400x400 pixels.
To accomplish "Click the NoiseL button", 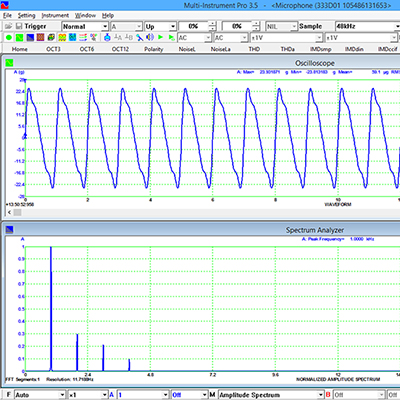I will point(187,49).
